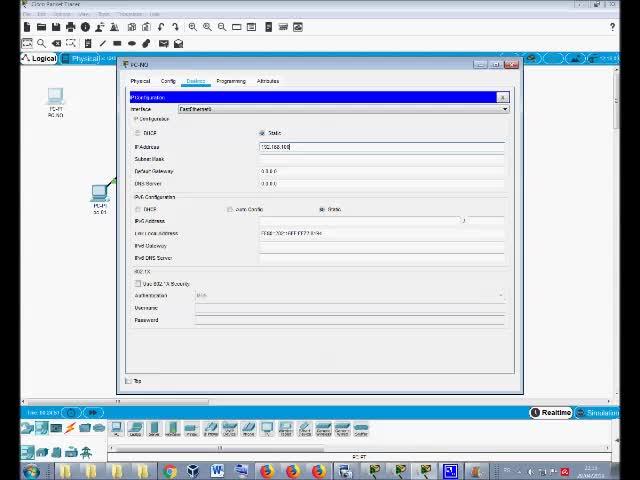Select the IPv6 Auto Config radio button

tap(230, 209)
